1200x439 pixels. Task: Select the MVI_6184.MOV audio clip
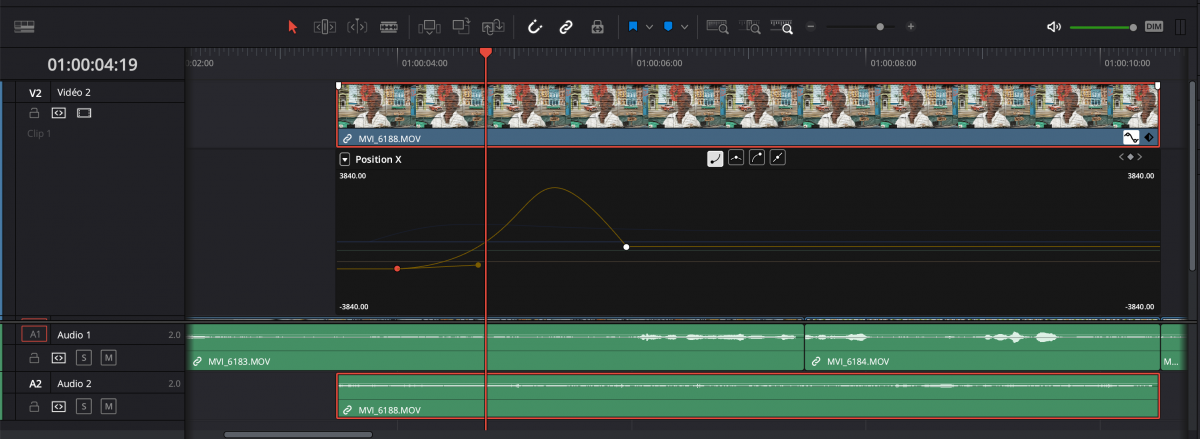tap(980, 347)
